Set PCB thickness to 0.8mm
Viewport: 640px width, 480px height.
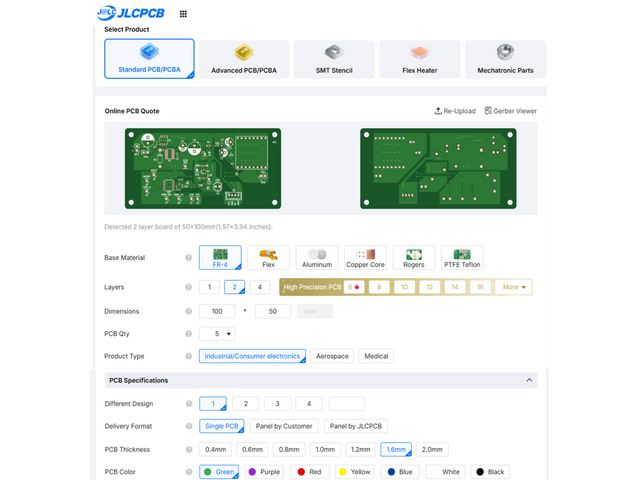click(289, 449)
